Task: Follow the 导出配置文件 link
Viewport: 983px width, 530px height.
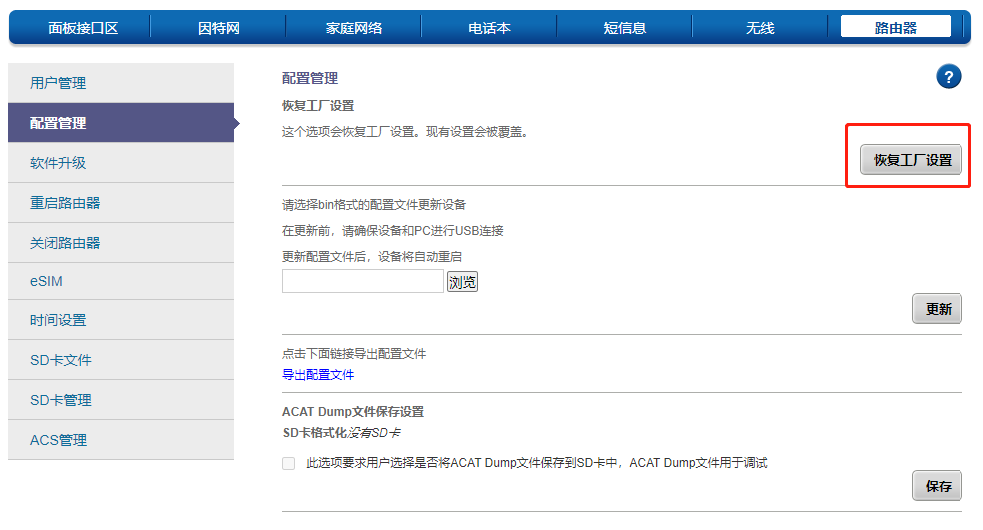Action: (x=318, y=375)
